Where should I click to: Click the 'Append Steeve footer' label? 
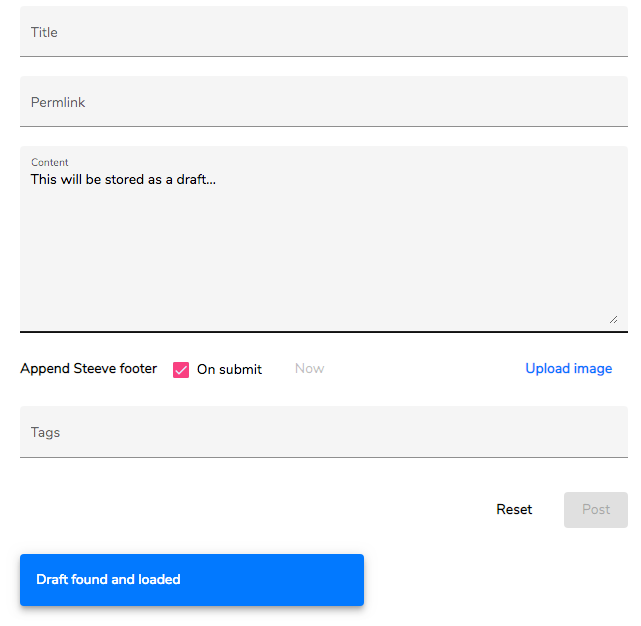[88, 369]
